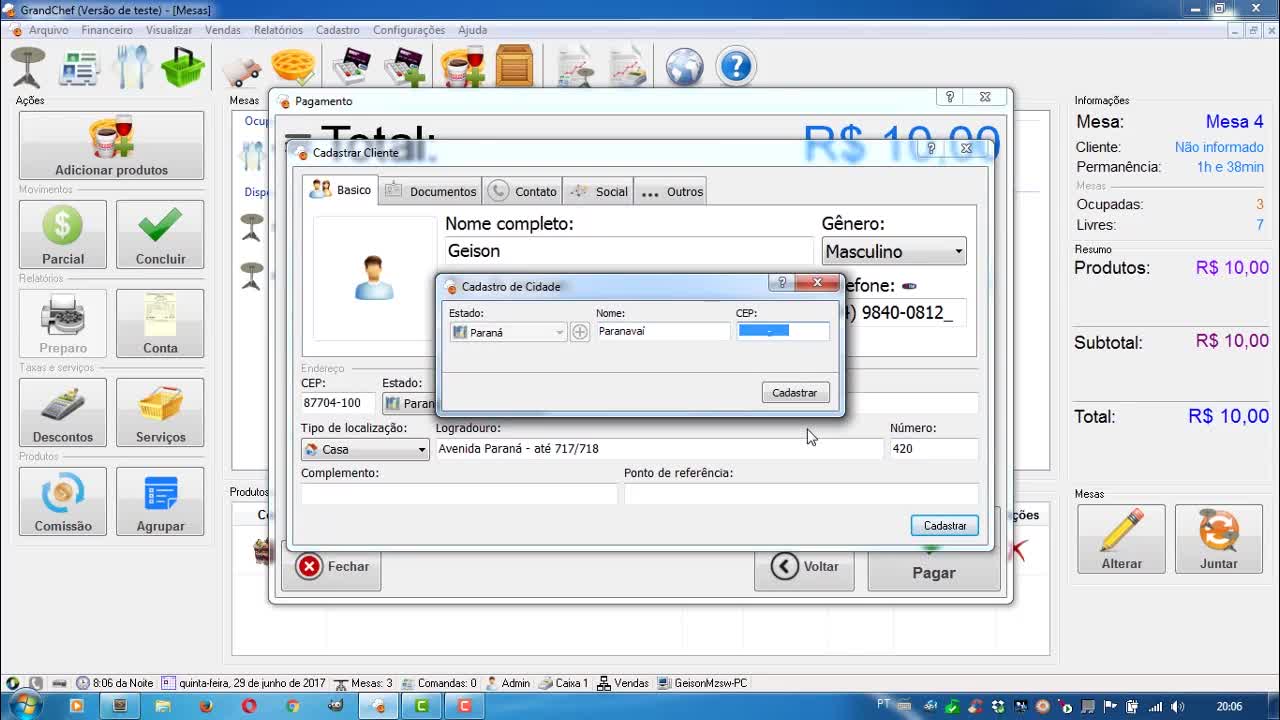Open the Relatórios menu
Screen dimensions: 1280x720
(x=278, y=30)
